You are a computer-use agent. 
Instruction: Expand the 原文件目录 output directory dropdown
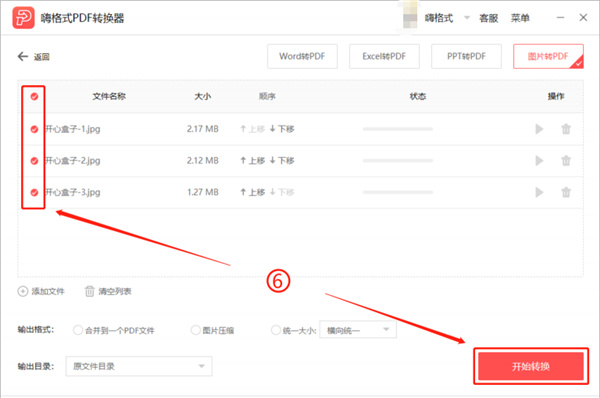point(139,366)
